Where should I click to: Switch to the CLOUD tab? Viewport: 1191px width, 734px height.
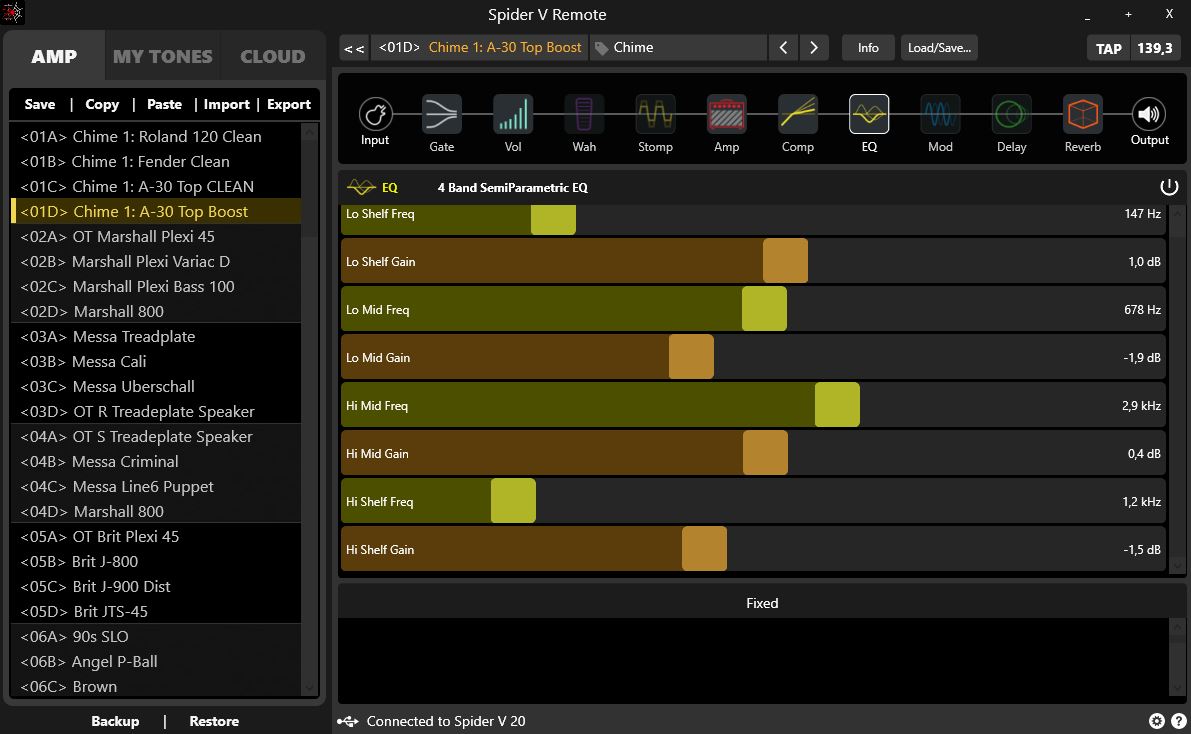point(273,56)
